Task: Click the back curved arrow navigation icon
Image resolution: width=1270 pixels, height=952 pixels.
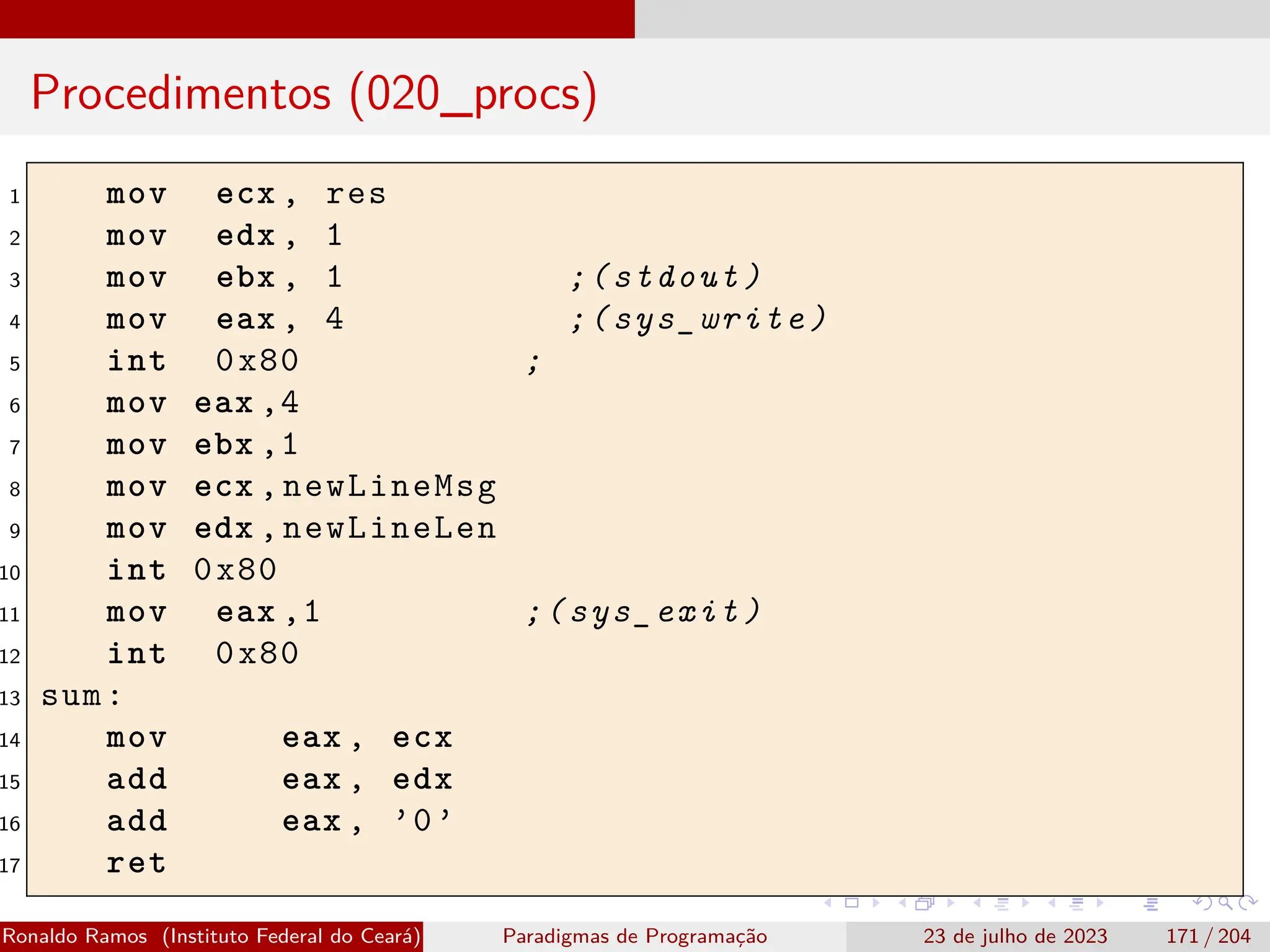Action: point(1202,903)
